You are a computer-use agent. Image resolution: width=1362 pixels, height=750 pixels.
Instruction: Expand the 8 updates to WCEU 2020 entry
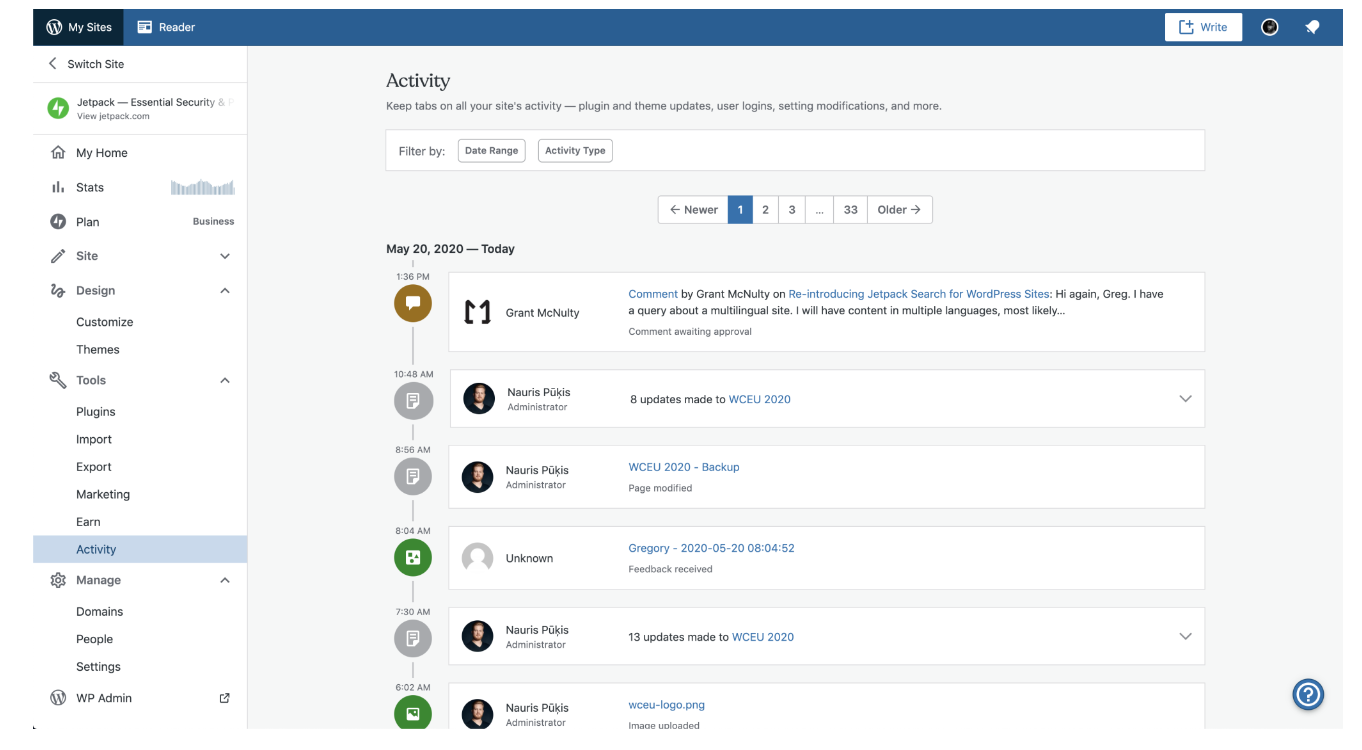pos(1185,398)
